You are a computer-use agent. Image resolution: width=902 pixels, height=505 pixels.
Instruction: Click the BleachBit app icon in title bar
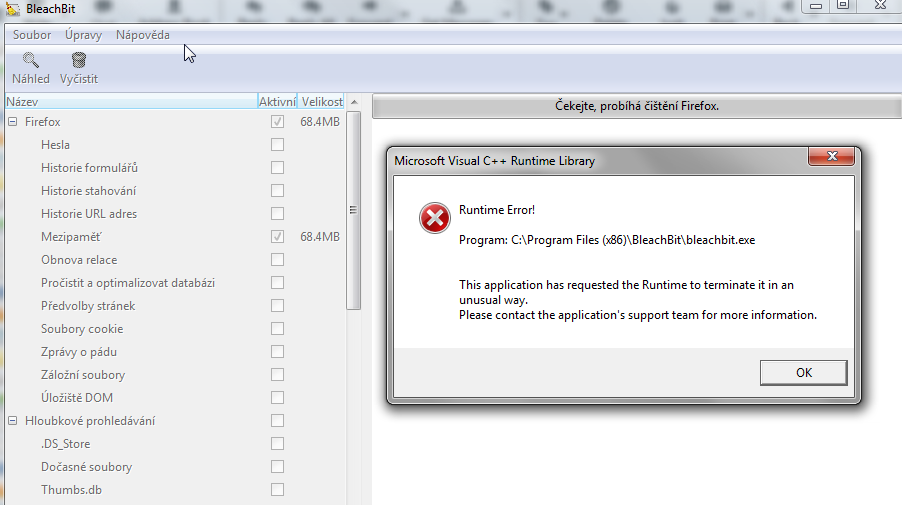click(13, 9)
